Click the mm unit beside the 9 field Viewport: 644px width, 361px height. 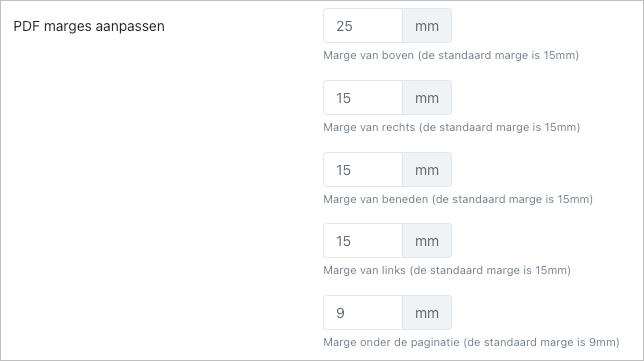click(427, 313)
